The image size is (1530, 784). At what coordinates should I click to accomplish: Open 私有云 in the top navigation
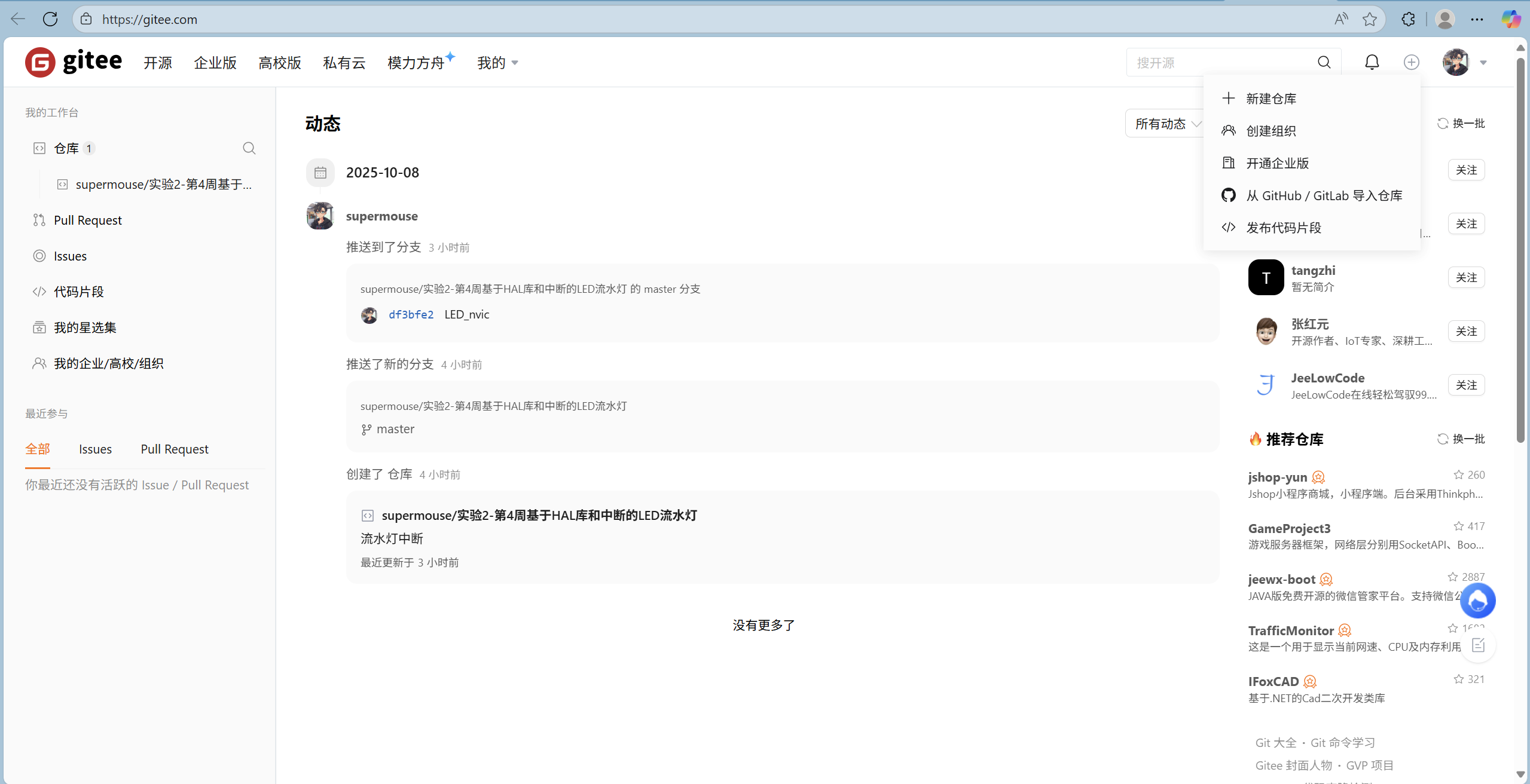click(x=344, y=63)
